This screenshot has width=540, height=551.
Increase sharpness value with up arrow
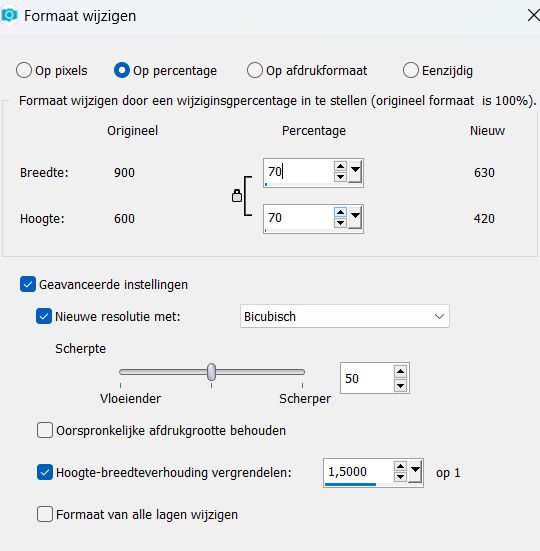pyautogui.click(x=400, y=371)
